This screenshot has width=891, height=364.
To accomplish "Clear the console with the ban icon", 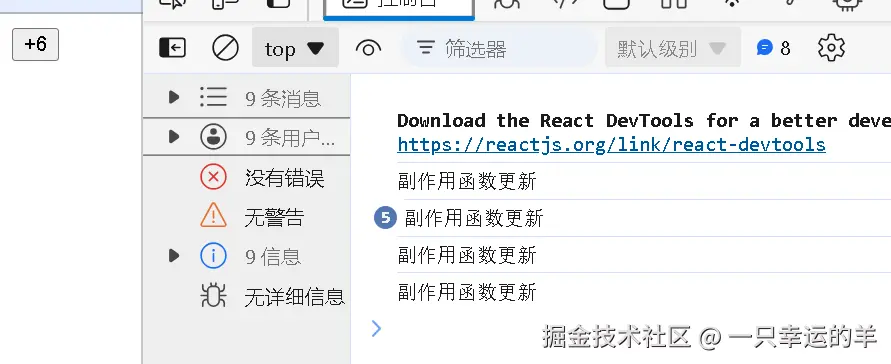I will (x=225, y=48).
